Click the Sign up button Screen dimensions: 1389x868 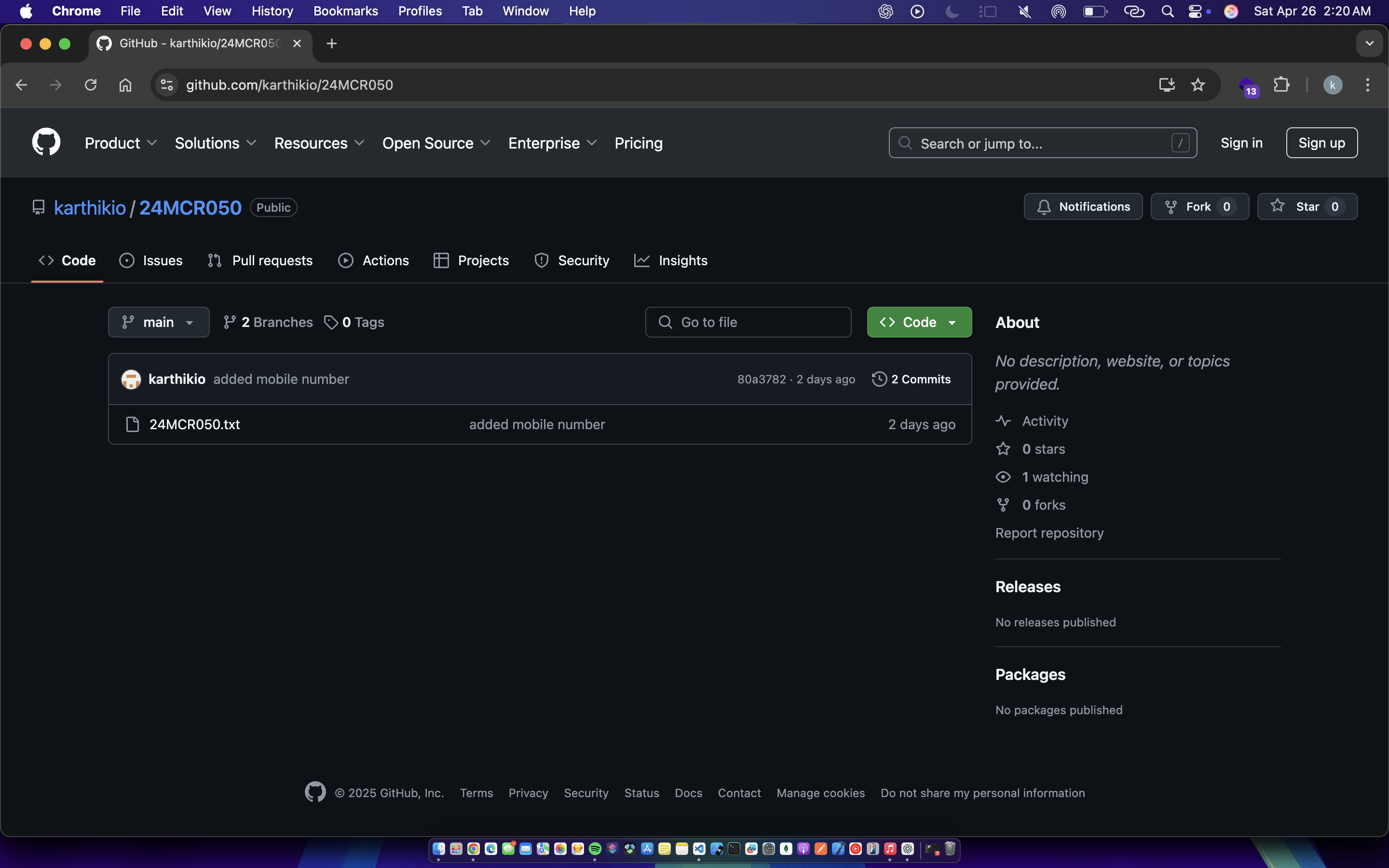(x=1321, y=143)
